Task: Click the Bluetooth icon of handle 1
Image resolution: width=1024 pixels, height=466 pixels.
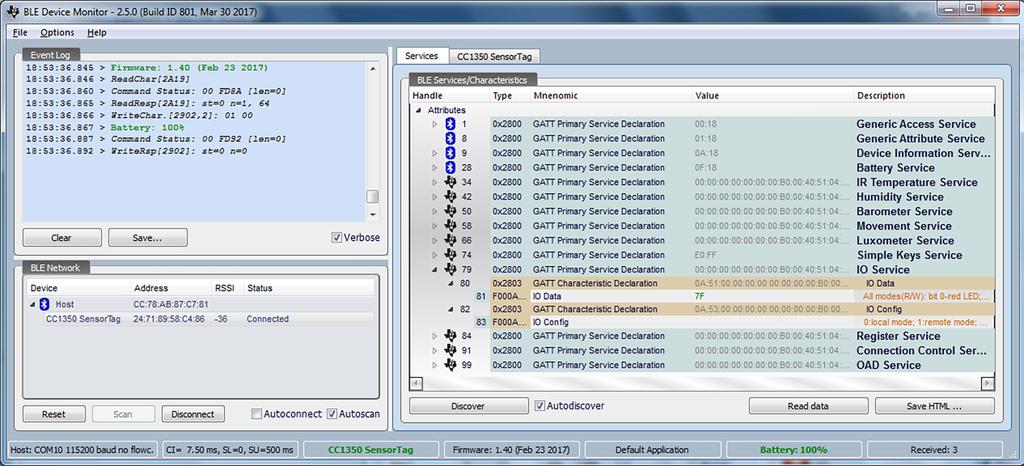Action: tap(450, 124)
